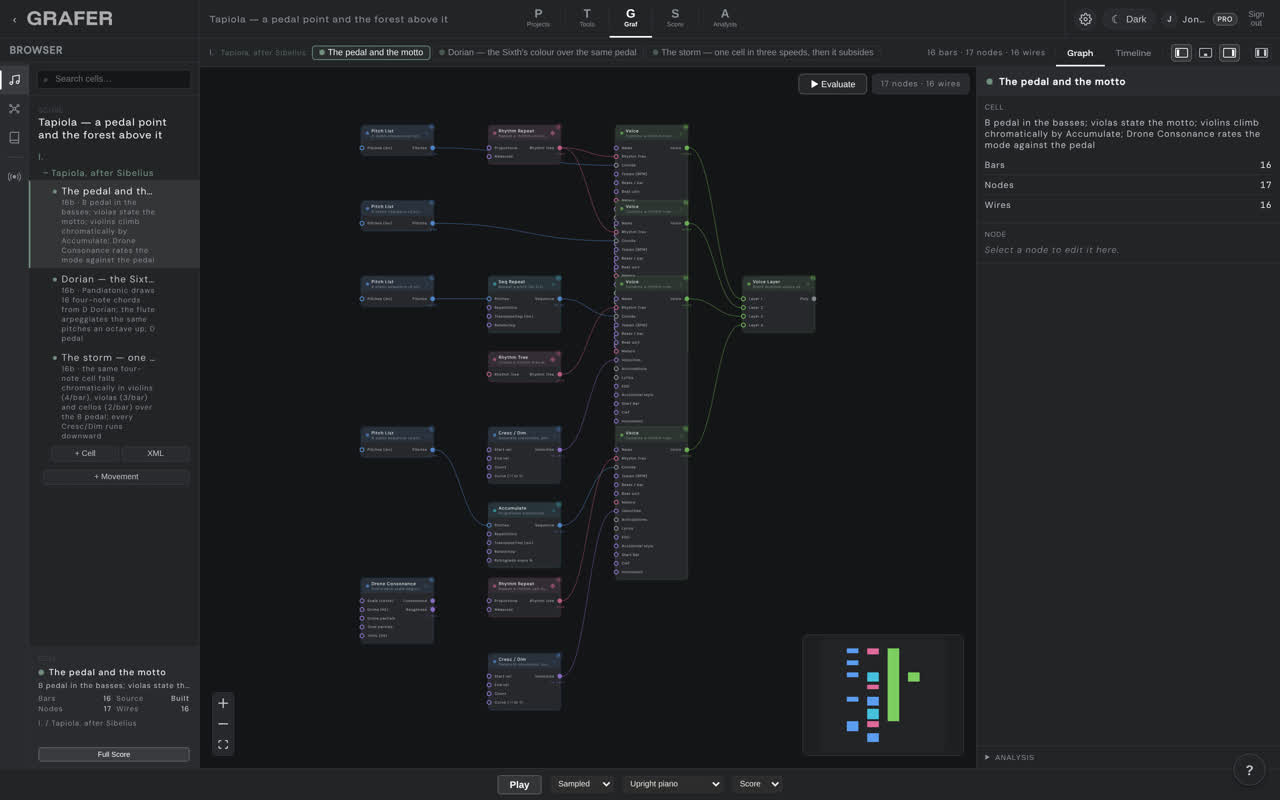Click the PRO badge
Viewport: 1280px width, 800px height.
tap(1224, 19)
